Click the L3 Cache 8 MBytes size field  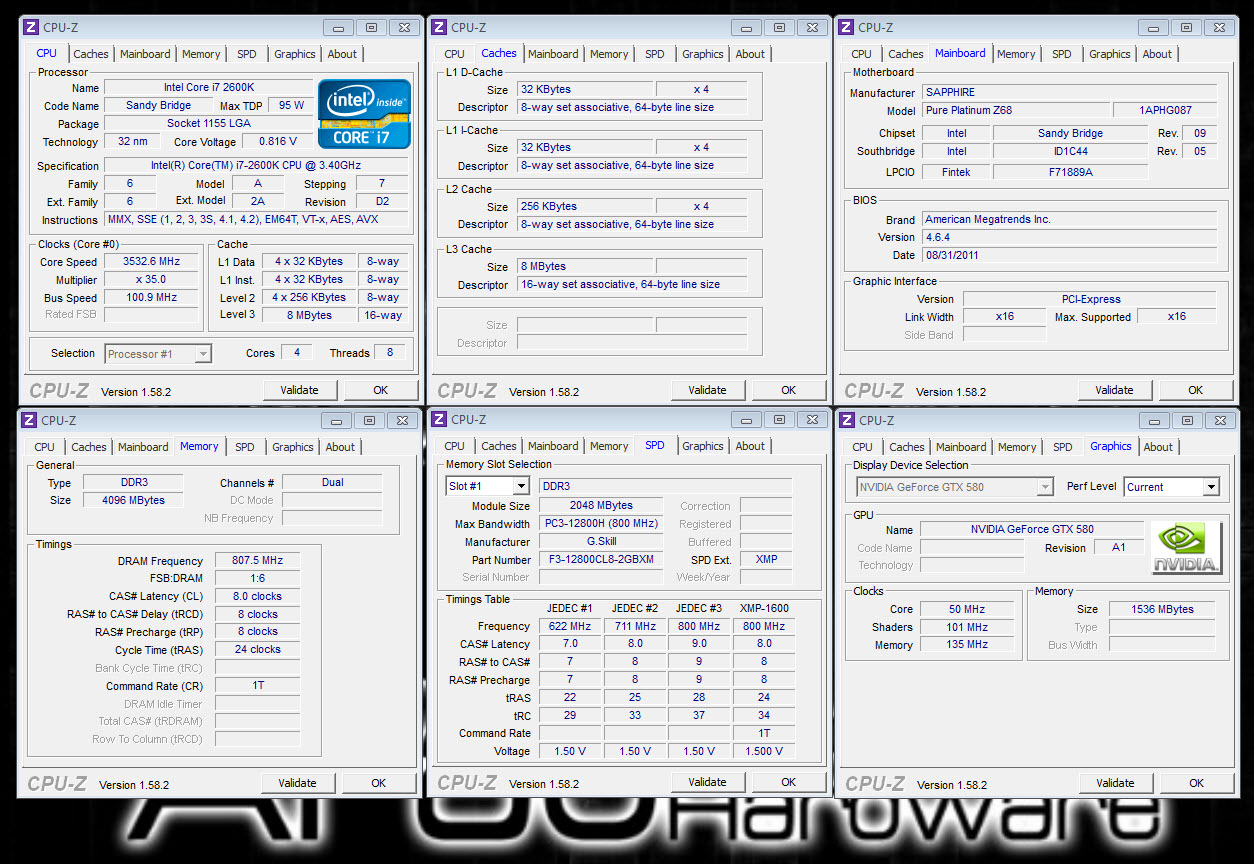(584, 267)
